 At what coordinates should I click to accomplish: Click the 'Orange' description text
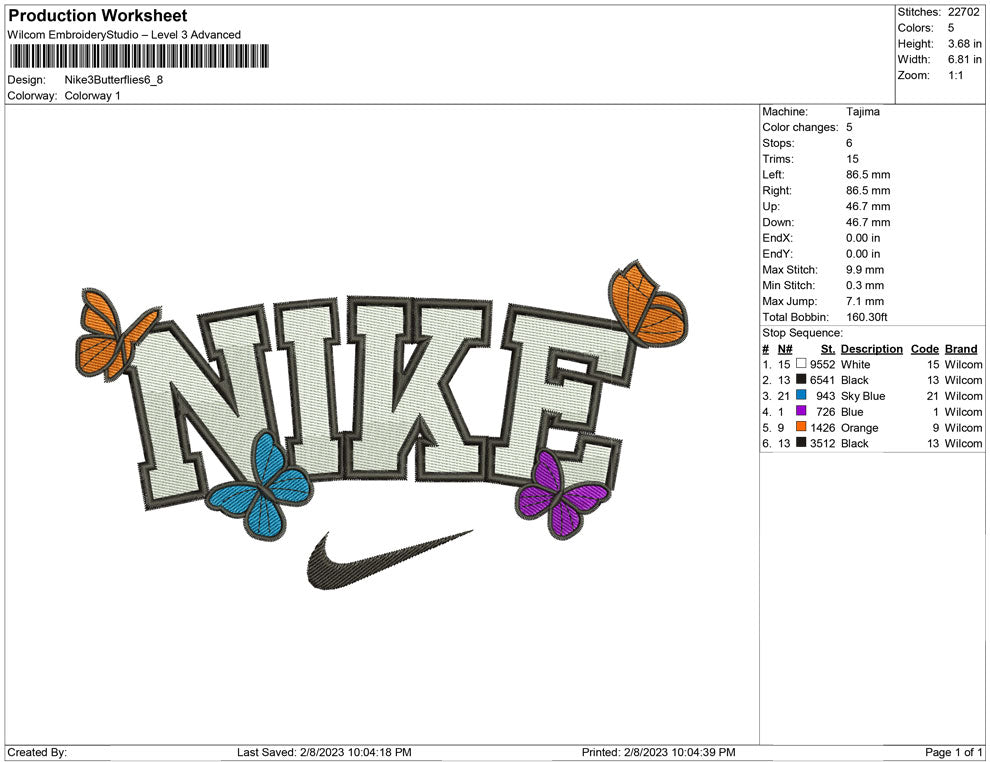[859, 427]
